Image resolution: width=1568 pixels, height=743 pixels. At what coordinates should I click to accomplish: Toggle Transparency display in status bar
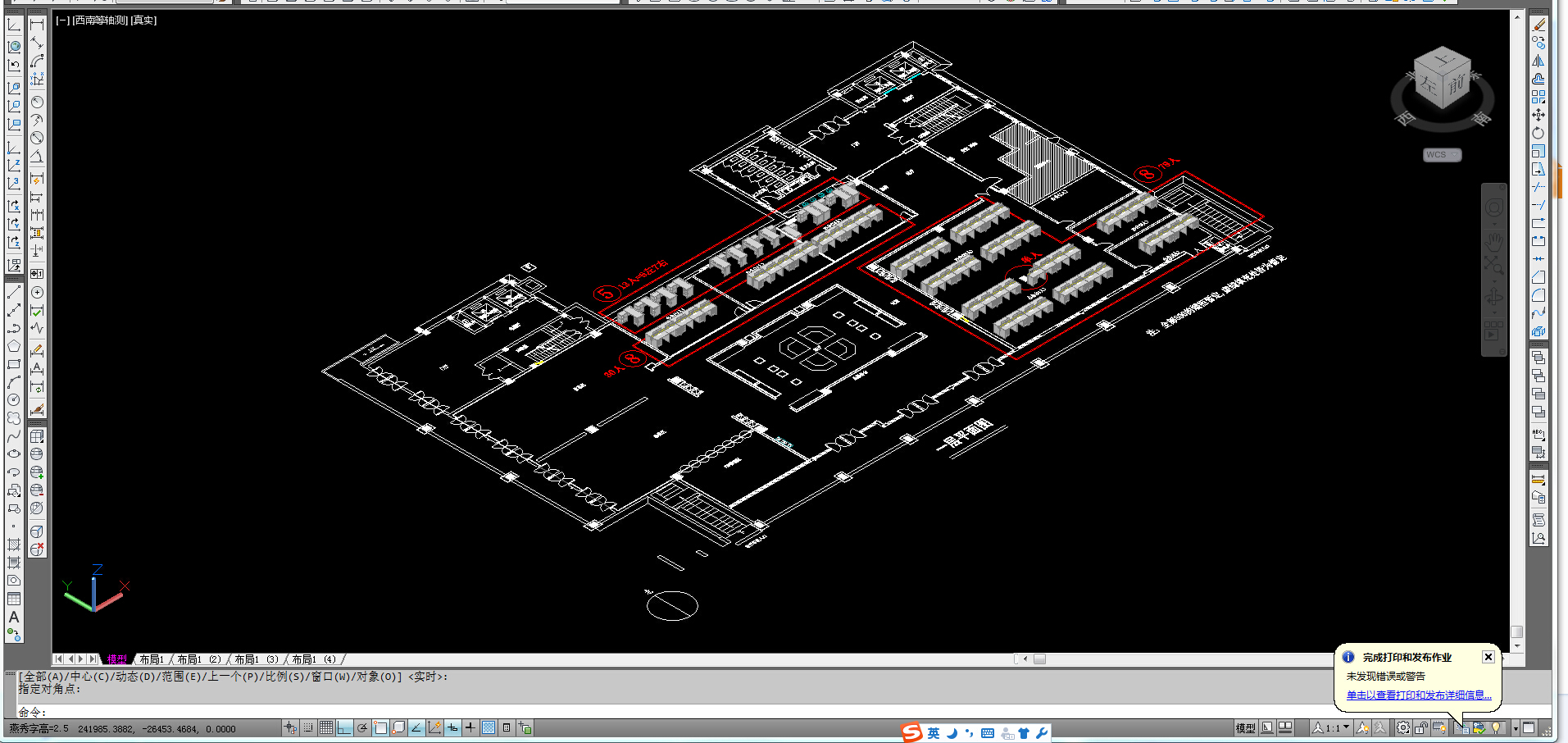click(x=489, y=727)
